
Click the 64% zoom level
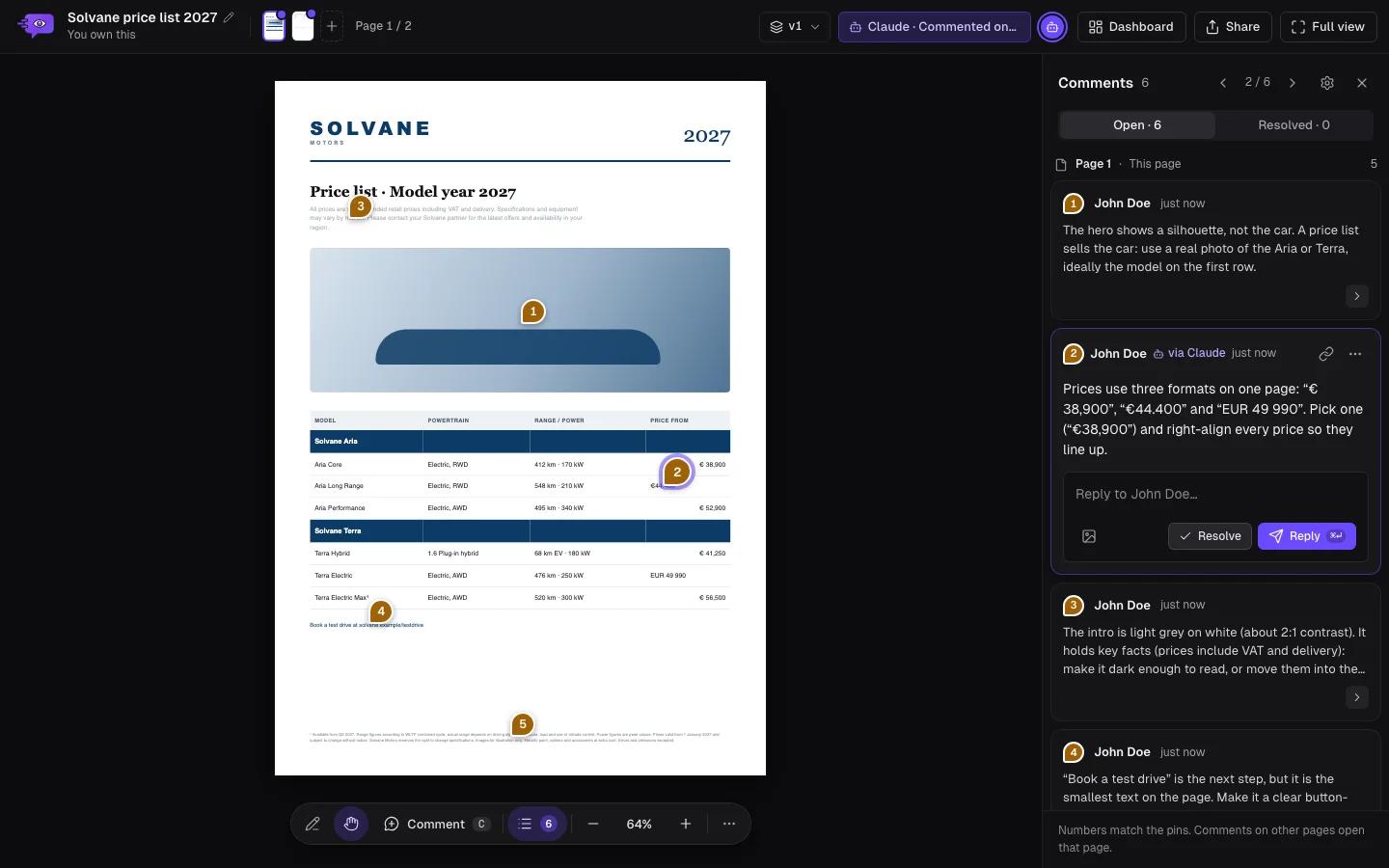(x=640, y=824)
